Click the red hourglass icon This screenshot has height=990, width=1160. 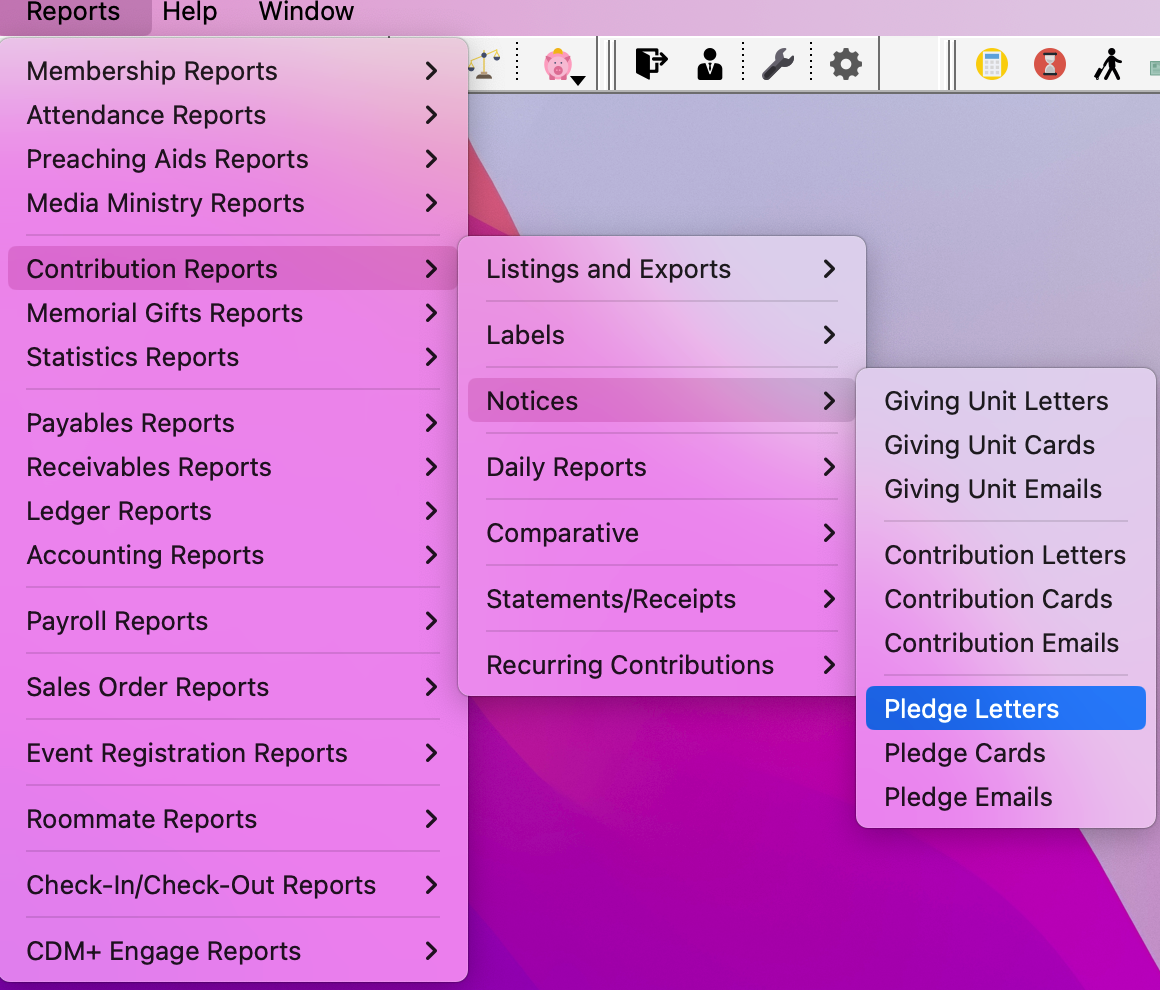1049,65
